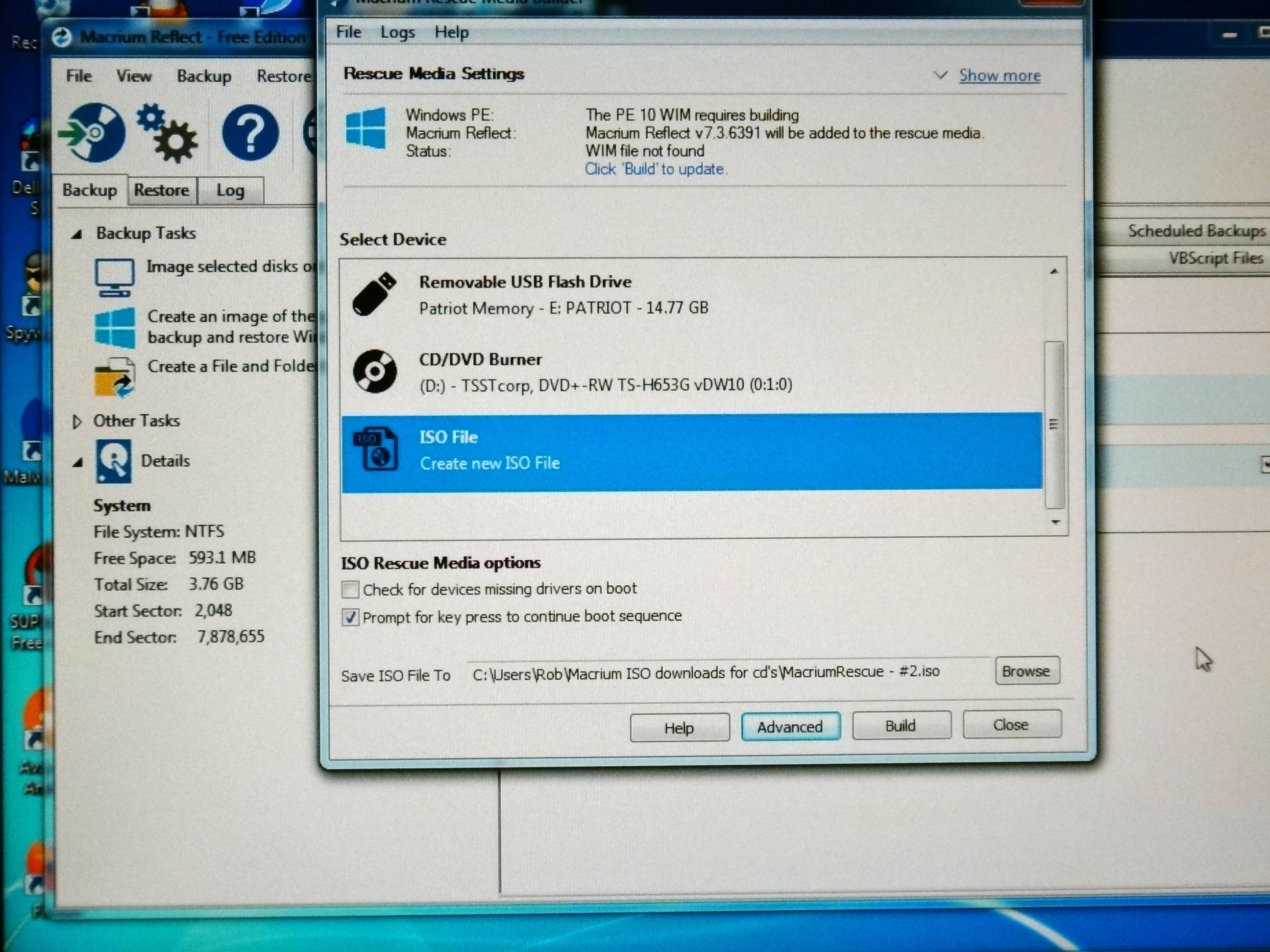Select the CD/DVD Burner disc icon

[374, 371]
